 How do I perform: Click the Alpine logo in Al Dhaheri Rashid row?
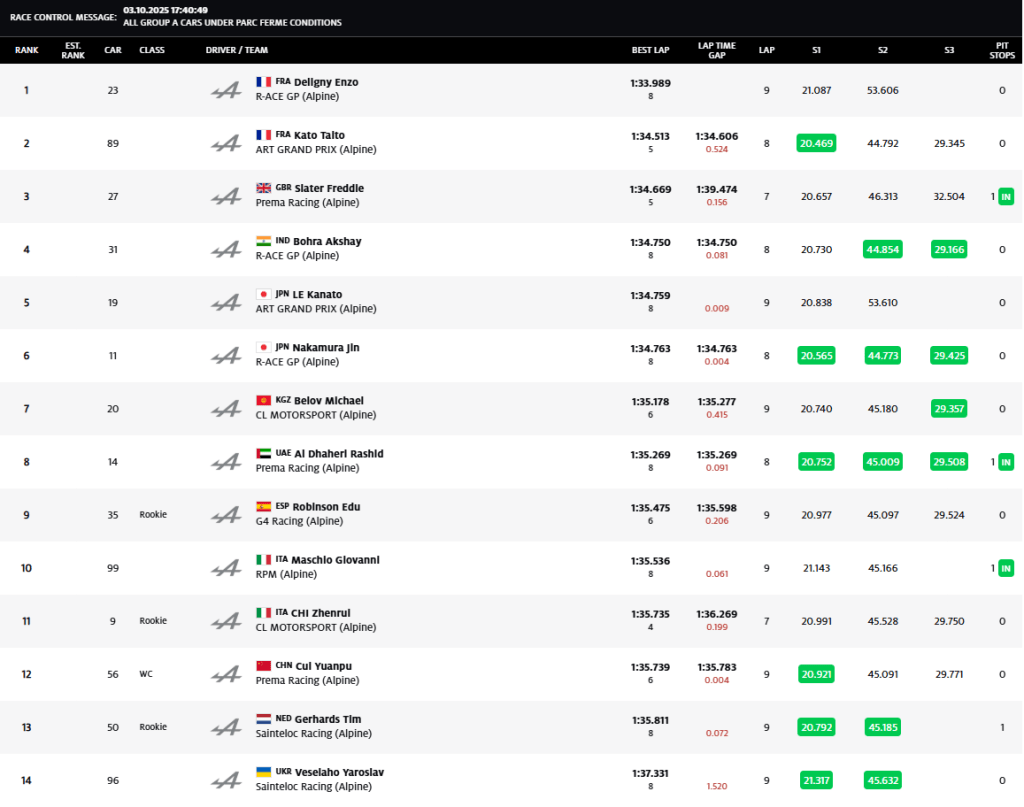226,462
